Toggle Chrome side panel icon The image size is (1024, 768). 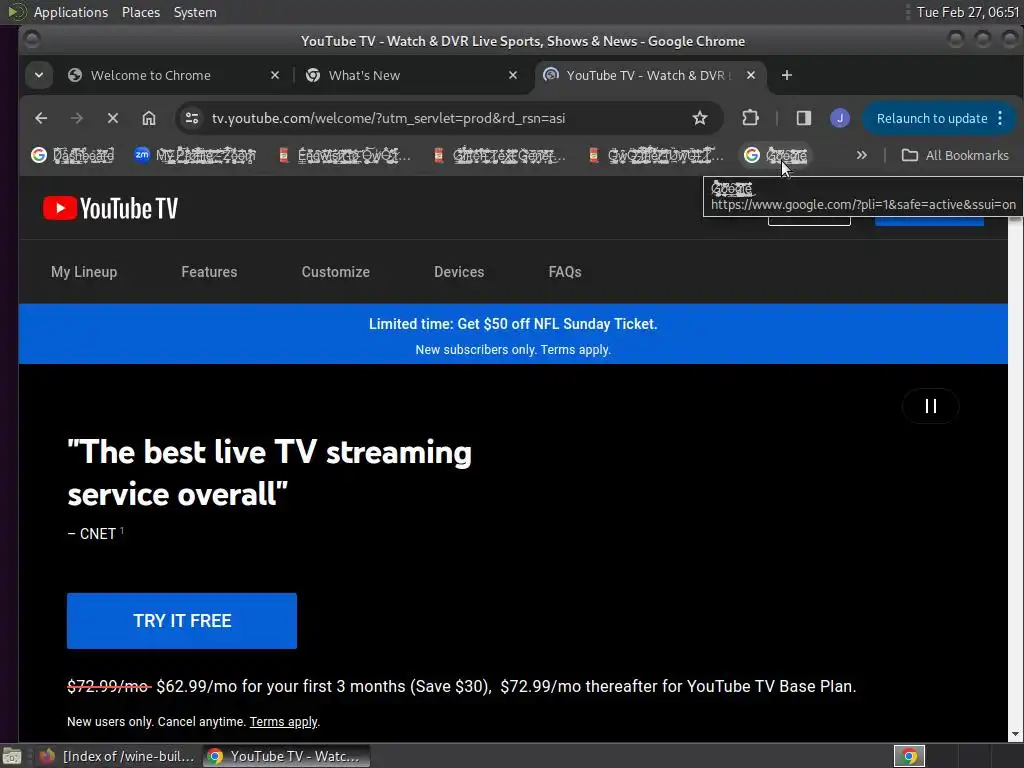pos(804,118)
